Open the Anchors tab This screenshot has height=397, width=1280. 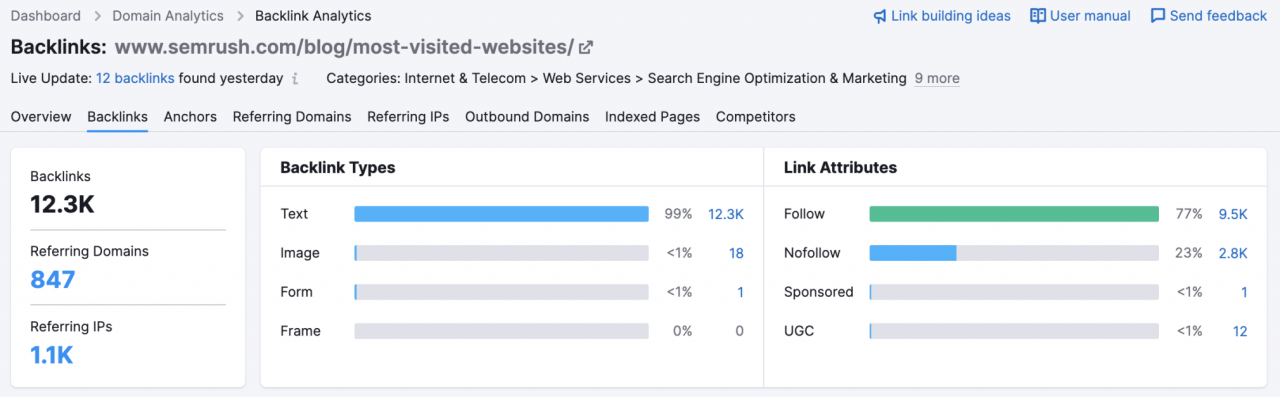coord(190,117)
